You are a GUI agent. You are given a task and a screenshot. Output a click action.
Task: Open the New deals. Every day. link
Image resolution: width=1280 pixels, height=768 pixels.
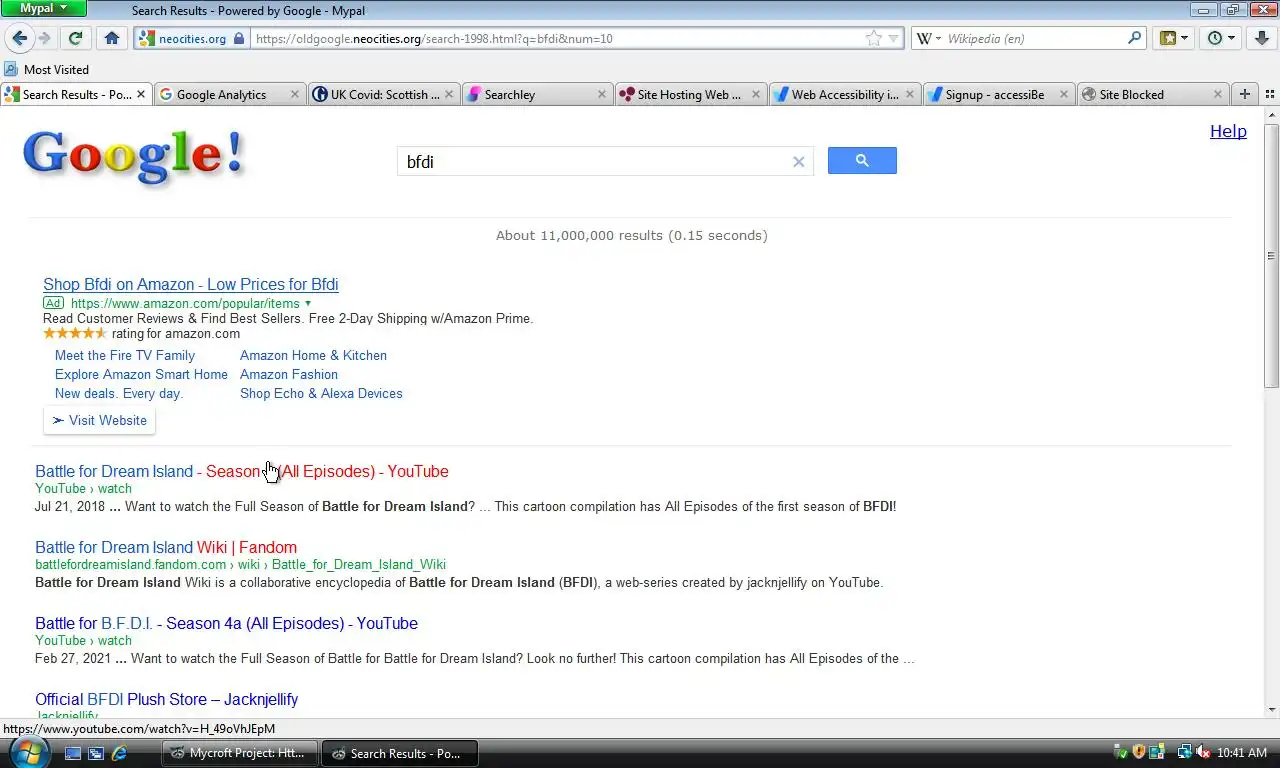tap(119, 393)
